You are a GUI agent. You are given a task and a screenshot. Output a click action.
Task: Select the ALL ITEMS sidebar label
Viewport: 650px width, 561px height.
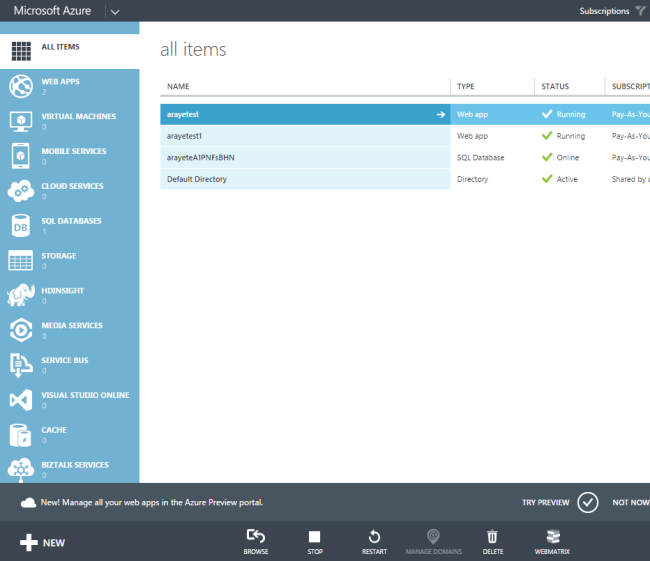[61, 47]
